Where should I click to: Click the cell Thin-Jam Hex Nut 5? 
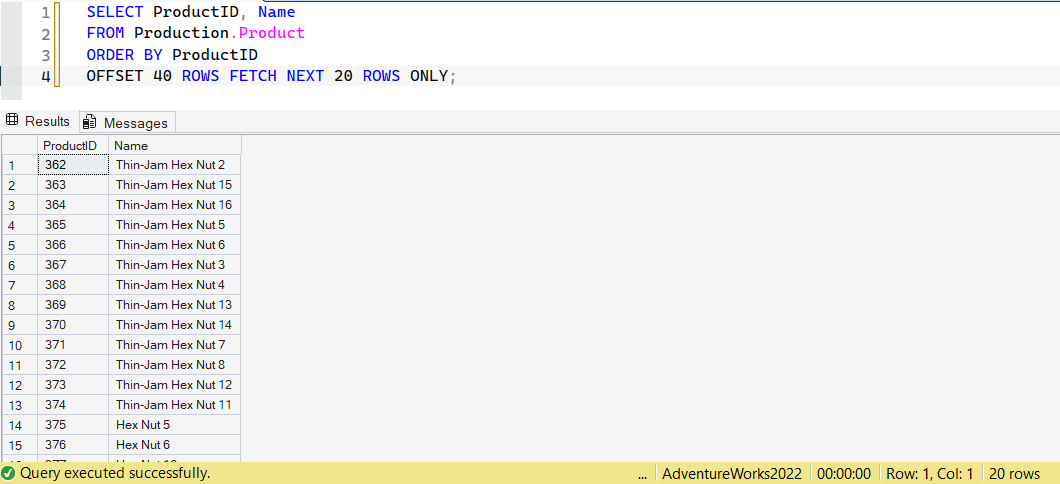174,224
